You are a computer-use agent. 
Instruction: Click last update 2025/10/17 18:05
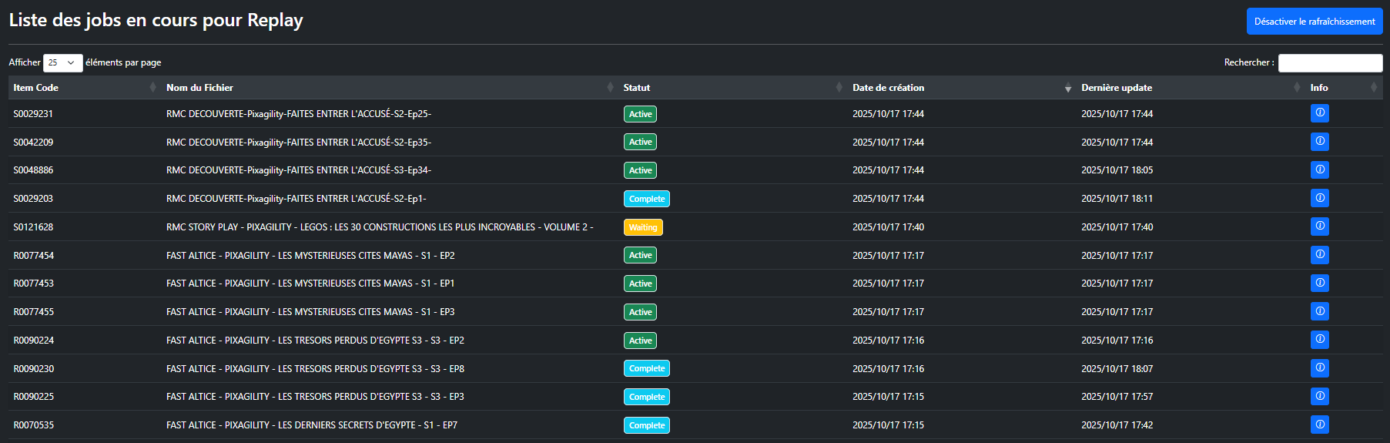tap(1117, 170)
